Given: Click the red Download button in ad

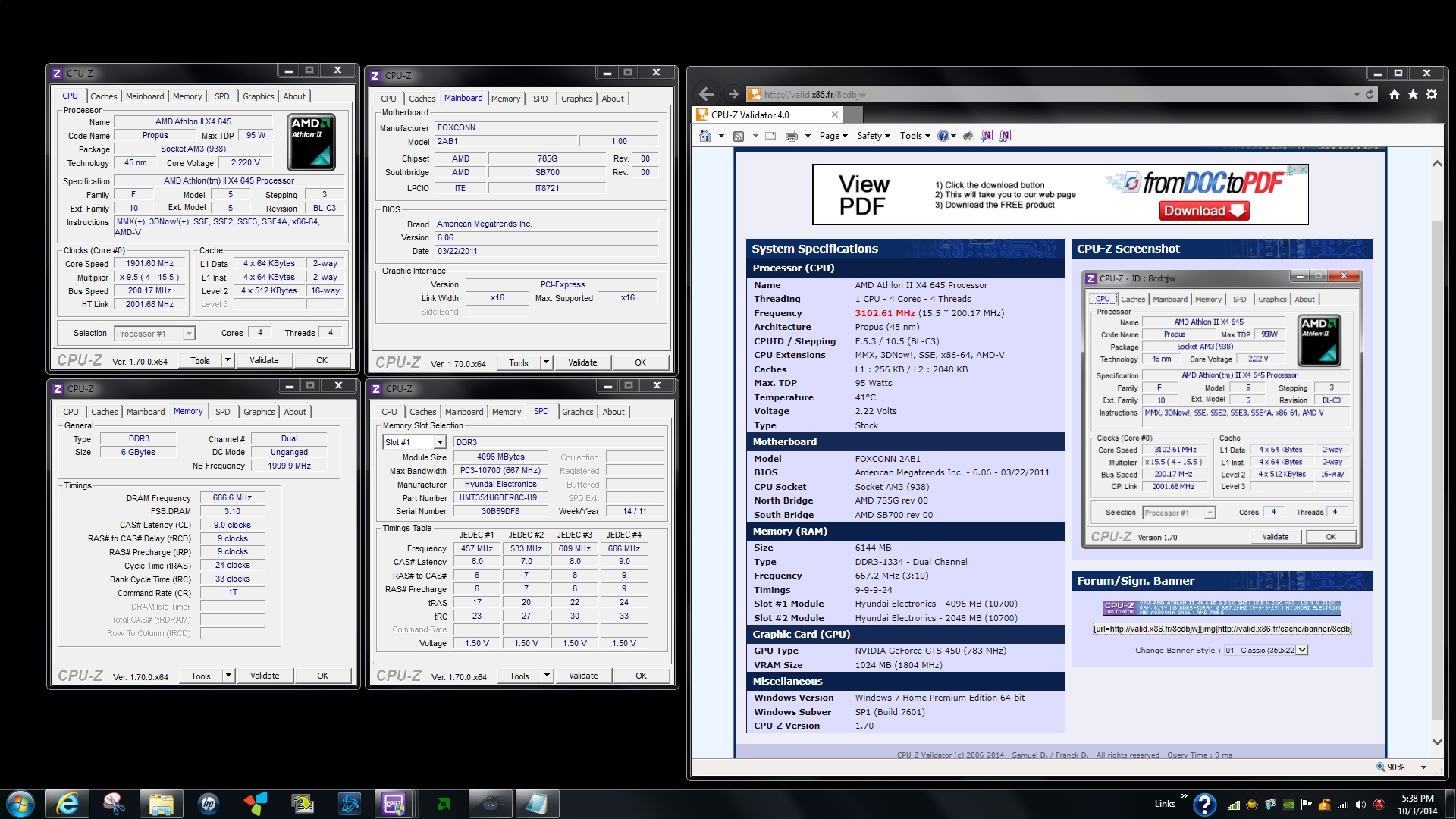Looking at the screenshot, I should tap(1203, 211).
